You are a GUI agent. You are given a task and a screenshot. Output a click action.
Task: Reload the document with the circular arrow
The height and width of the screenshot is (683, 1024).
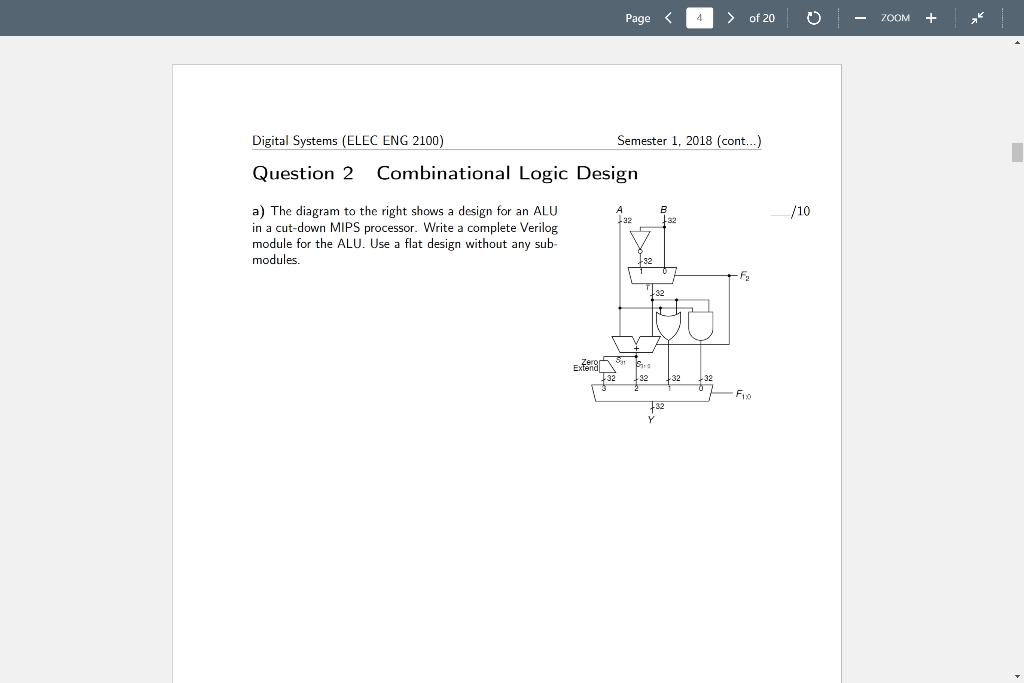812,17
